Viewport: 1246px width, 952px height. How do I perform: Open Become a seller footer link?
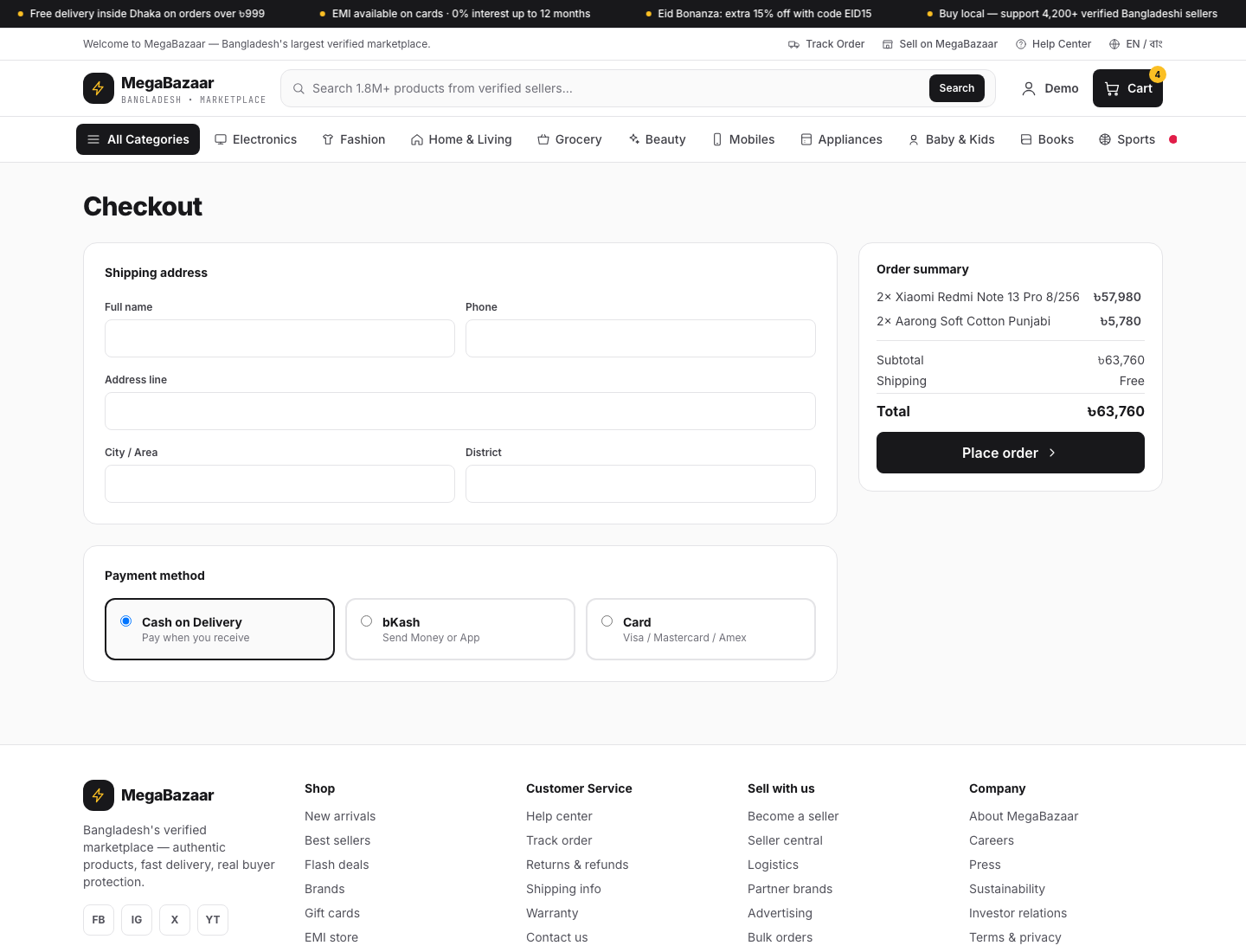tap(793, 816)
